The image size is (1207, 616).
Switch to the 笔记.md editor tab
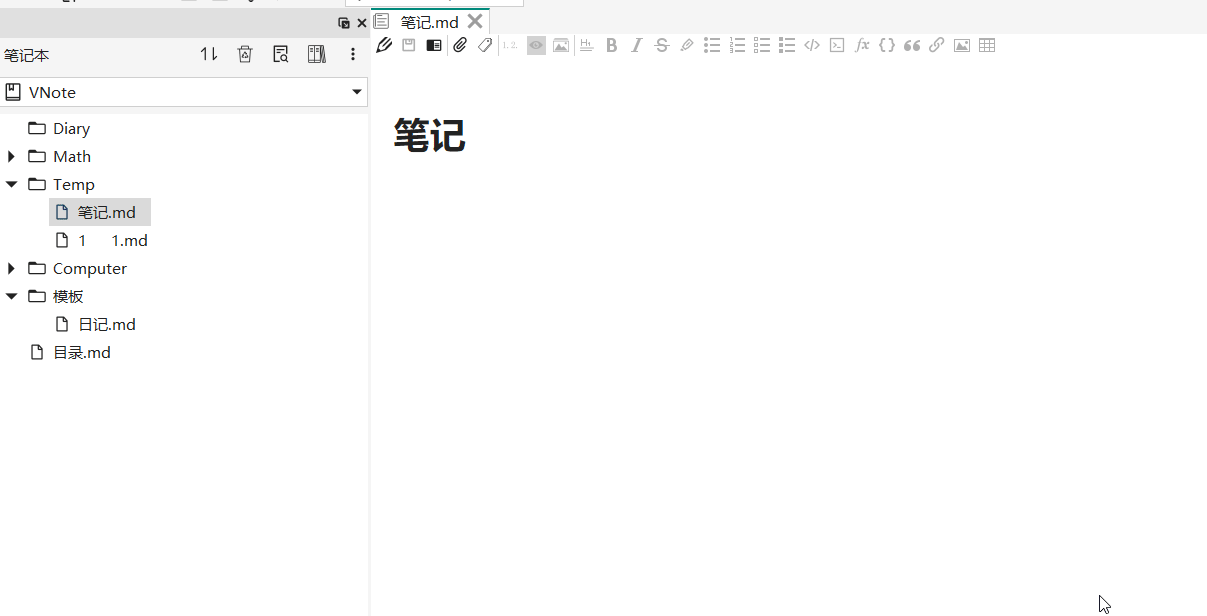click(430, 22)
